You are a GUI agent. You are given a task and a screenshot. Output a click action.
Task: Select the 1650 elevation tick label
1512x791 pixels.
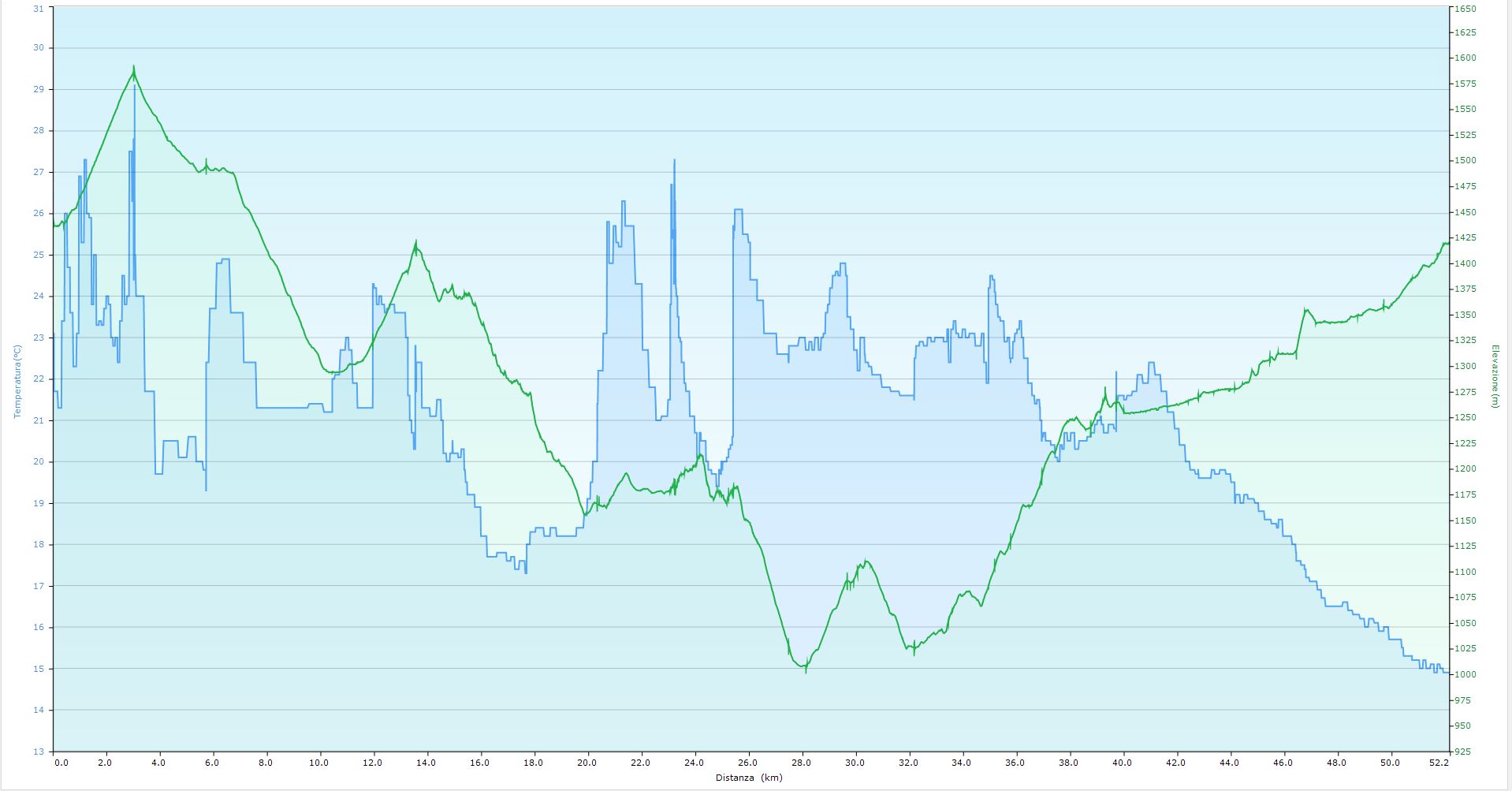click(x=1465, y=9)
